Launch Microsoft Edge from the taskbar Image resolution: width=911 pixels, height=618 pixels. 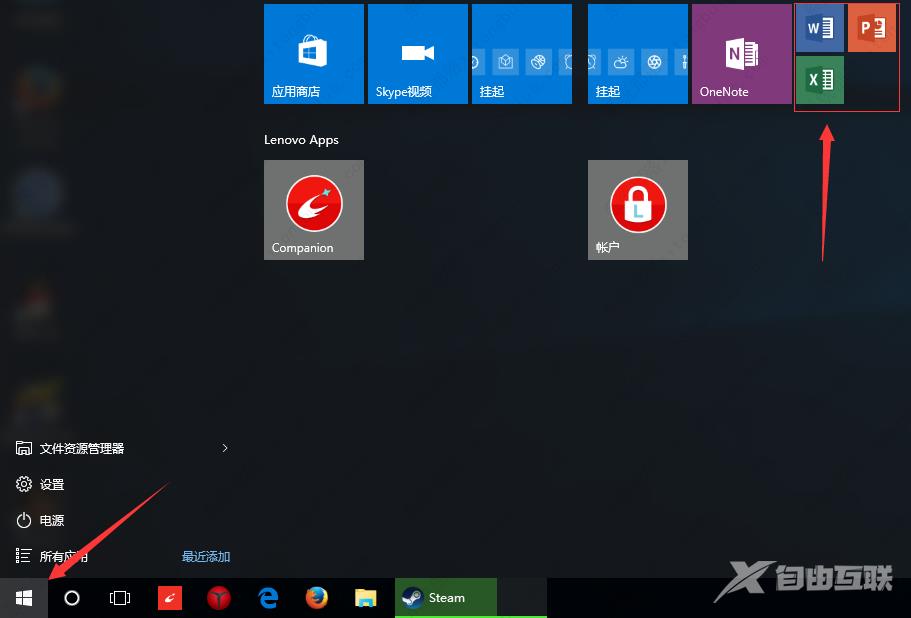(x=268, y=598)
